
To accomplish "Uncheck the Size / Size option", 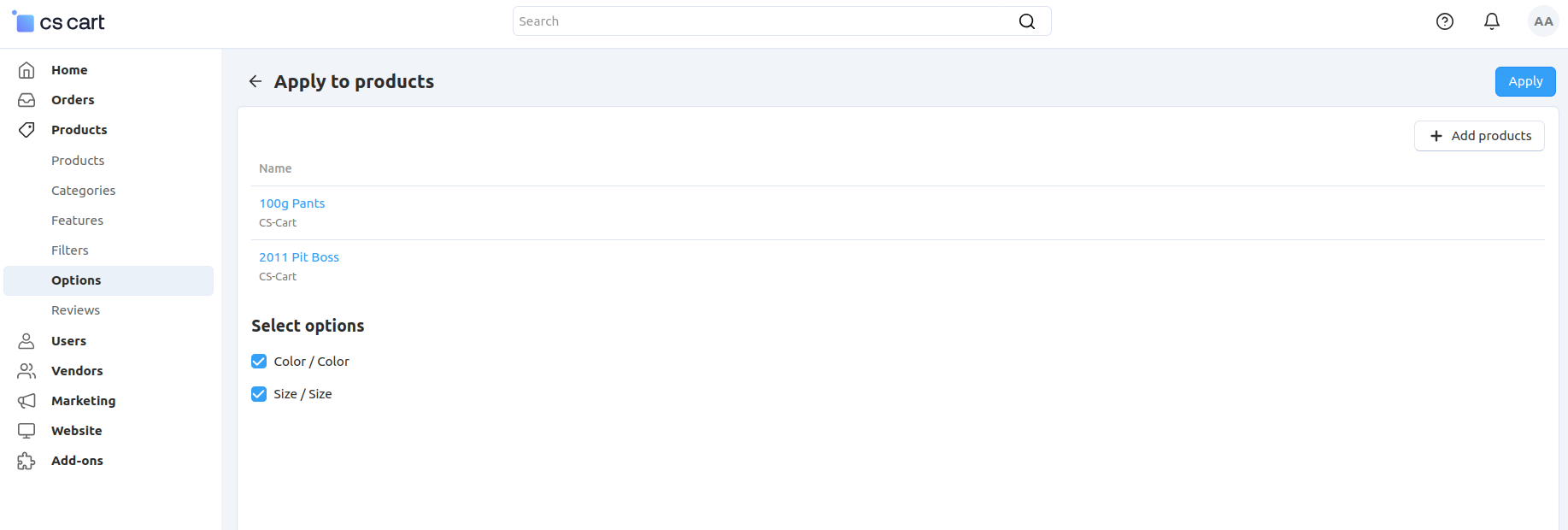I will [x=259, y=394].
